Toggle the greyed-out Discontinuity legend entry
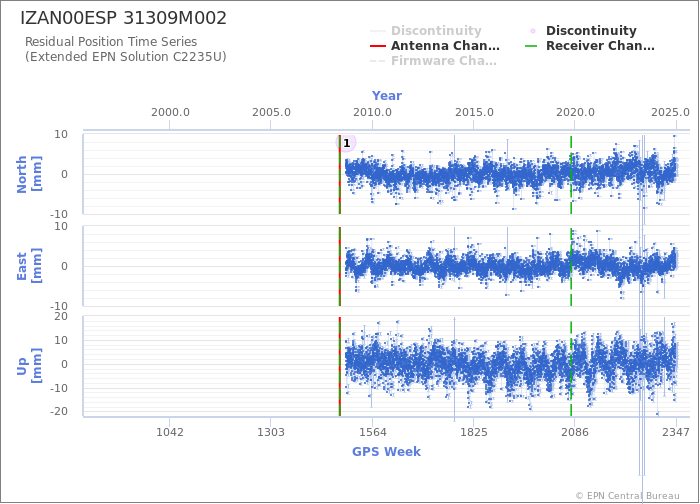This screenshot has height=504, width=700. point(426,31)
